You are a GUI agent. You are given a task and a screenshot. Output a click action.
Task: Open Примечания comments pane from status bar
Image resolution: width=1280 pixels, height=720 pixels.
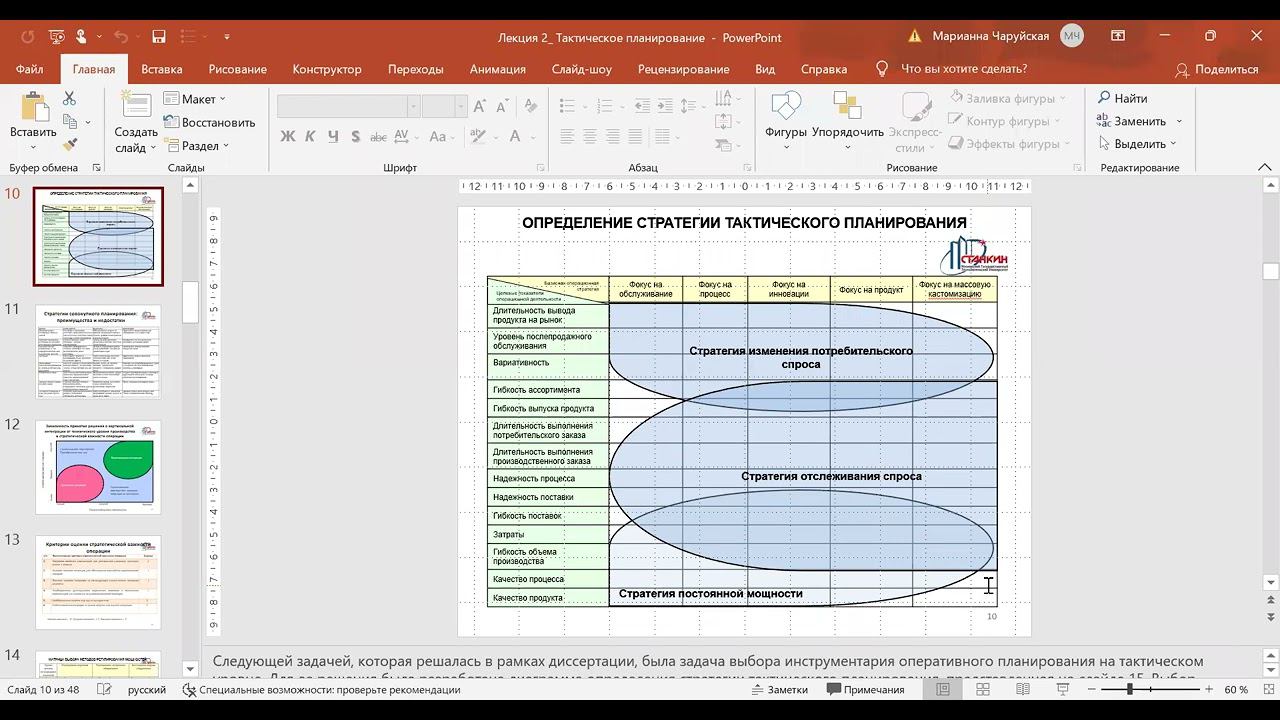[x=865, y=690]
